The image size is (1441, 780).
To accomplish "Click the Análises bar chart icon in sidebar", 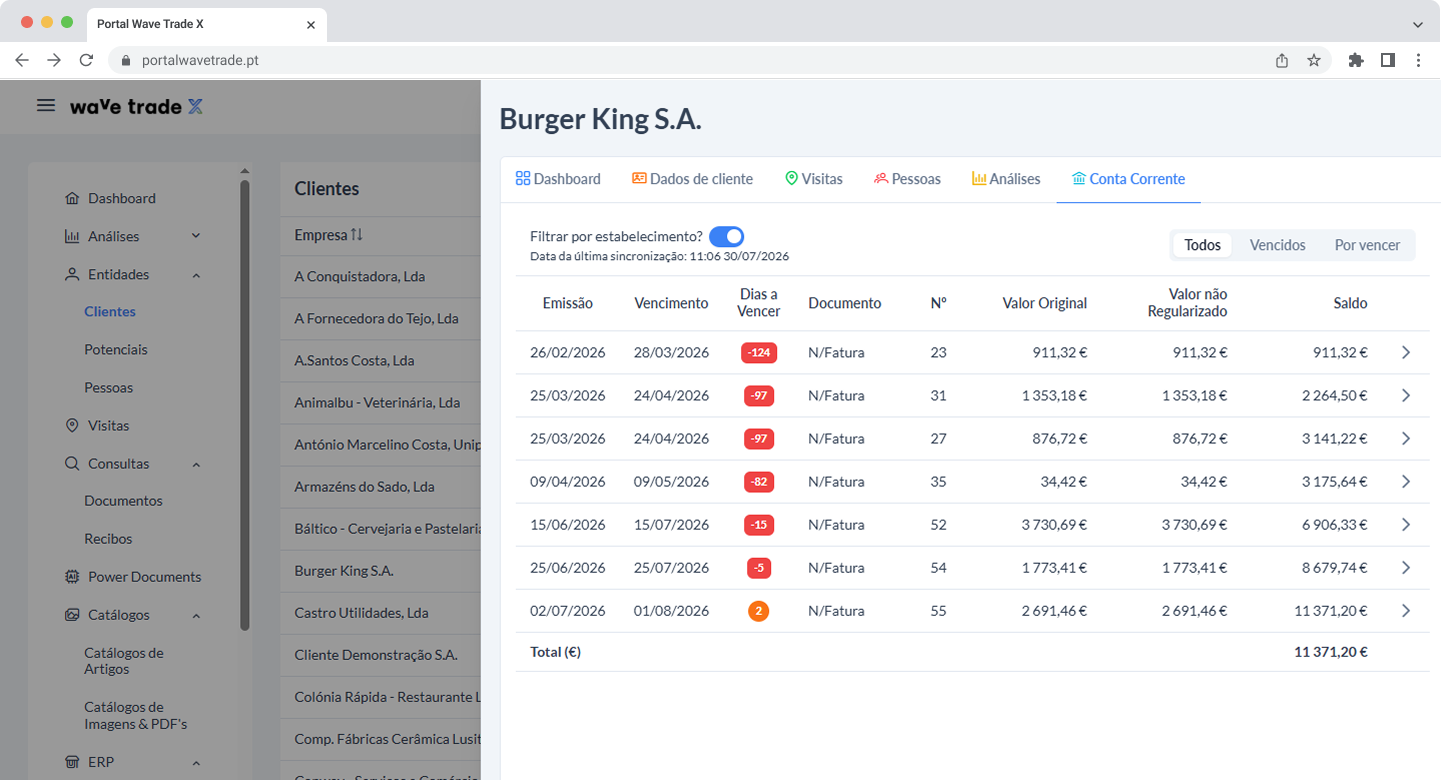I will tap(72, 236).
